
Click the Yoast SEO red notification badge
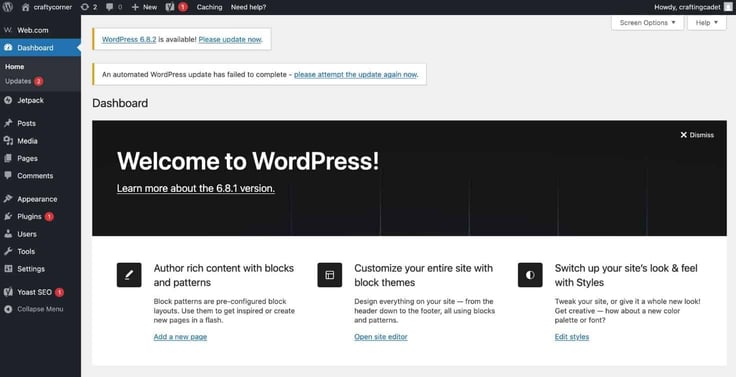[59, 292]
